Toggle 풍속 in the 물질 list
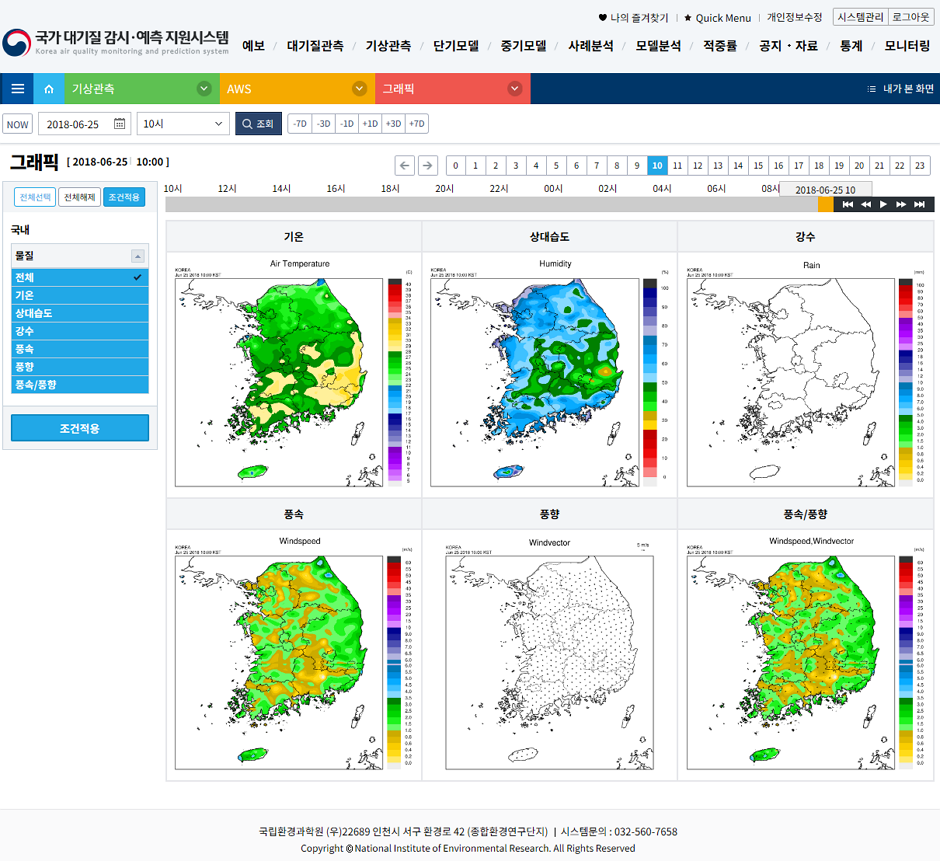Screen dimensions: 942x863 click(x=80, y=349)
